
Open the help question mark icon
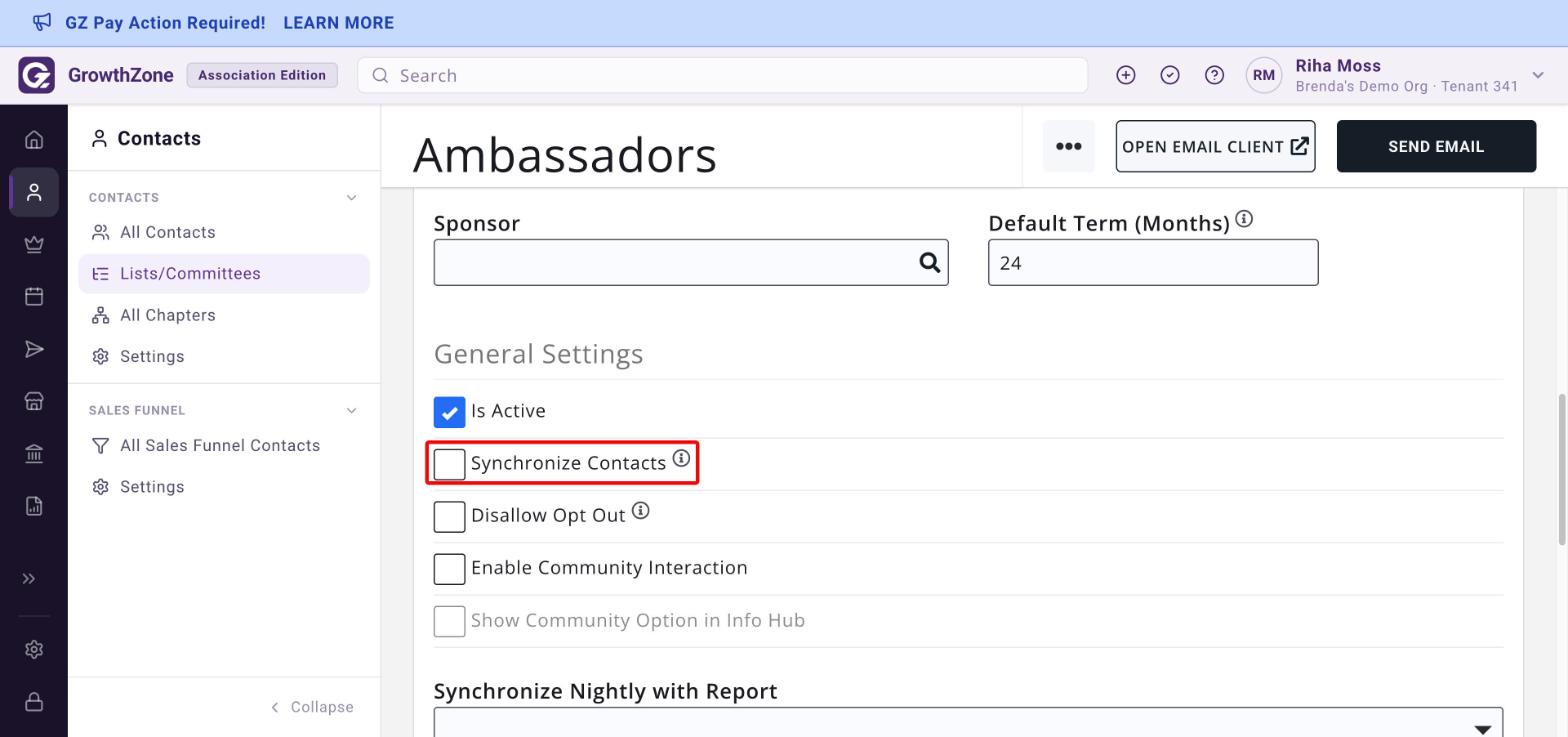coord(1214,75)
